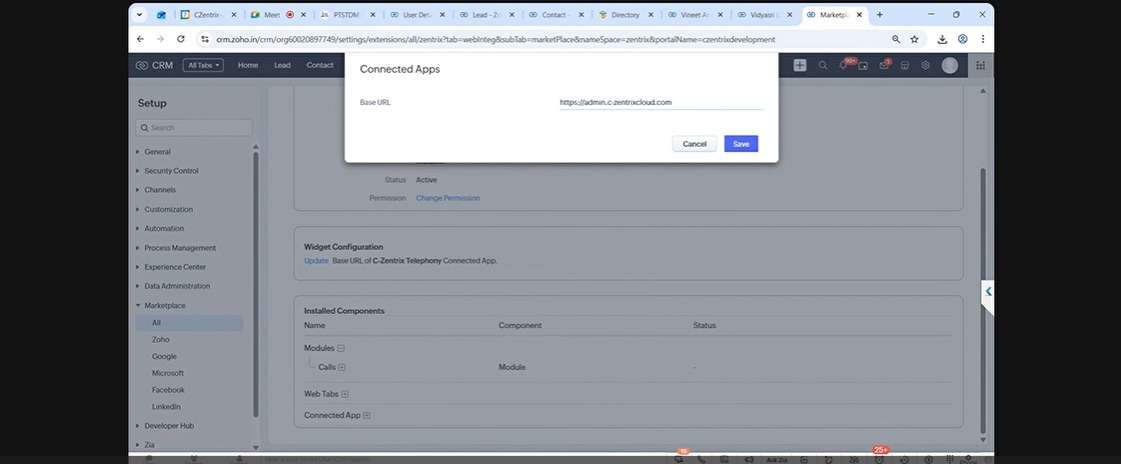1121x464 pixels.
Task: Open the All Tabs dropdown
Action: (203, 65)
